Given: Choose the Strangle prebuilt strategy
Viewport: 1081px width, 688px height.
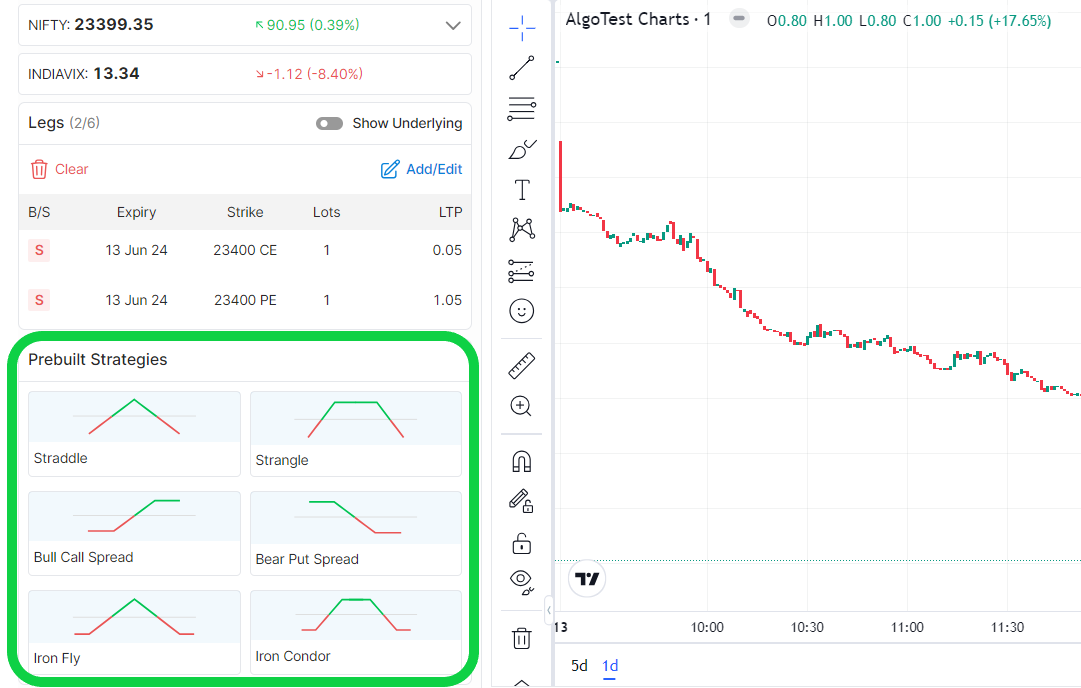Looking at the screenshot, I should coord(356,434).
